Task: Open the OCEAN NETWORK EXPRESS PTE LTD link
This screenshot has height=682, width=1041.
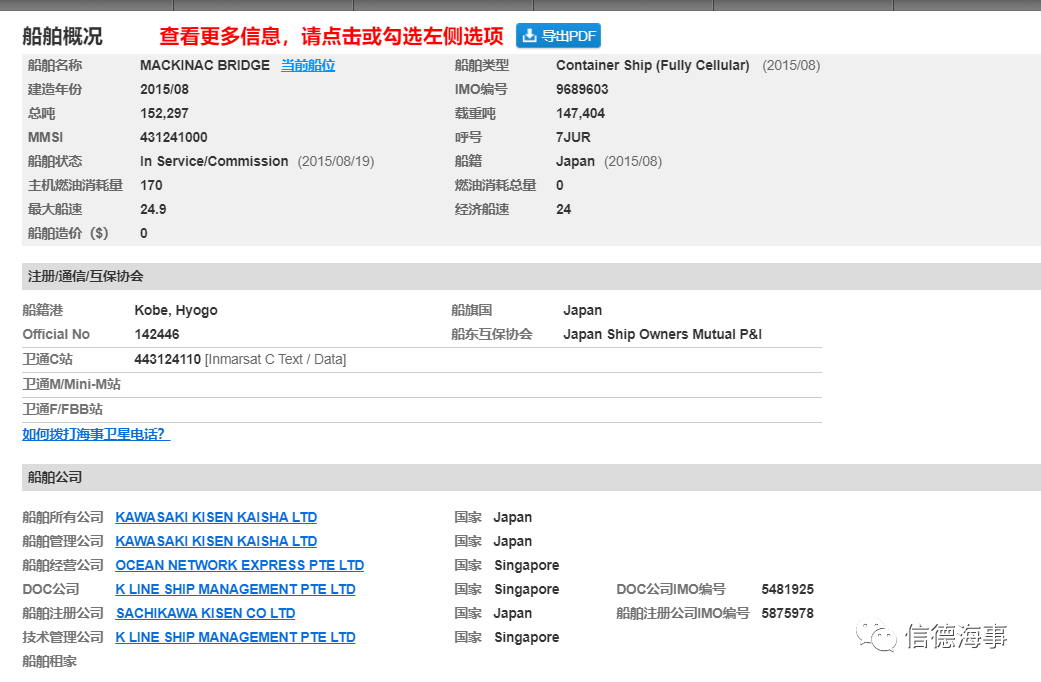Action: click(x=240, y=565)
